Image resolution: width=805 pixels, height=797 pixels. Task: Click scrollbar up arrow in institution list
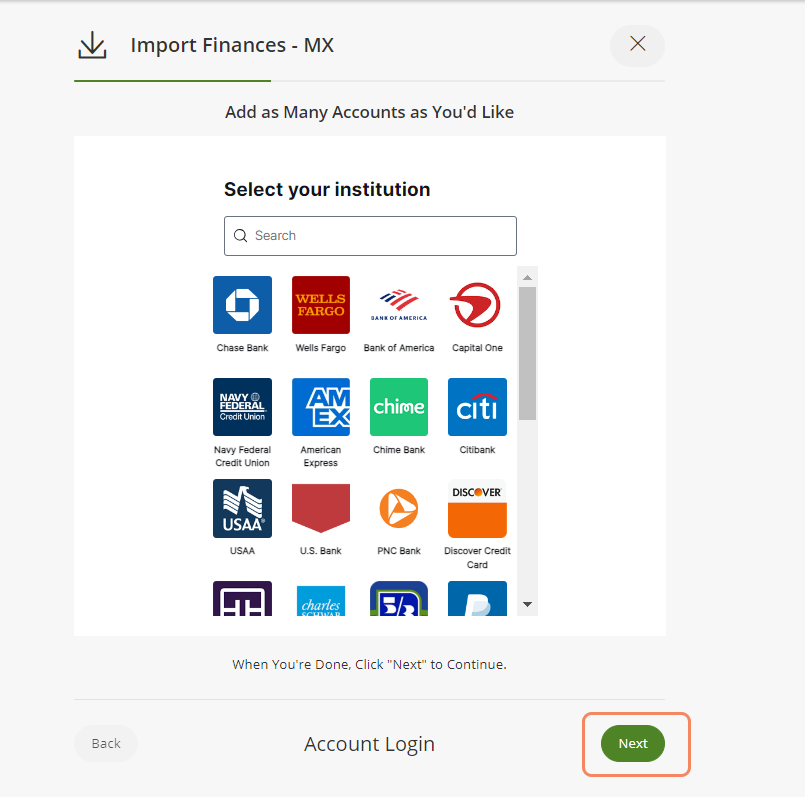527,277
